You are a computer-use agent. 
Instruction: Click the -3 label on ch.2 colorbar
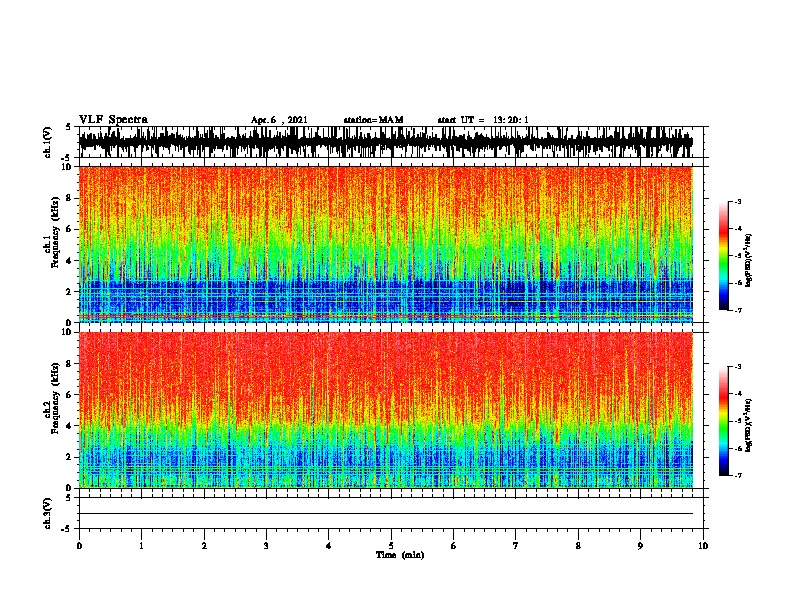coord(738,367)
